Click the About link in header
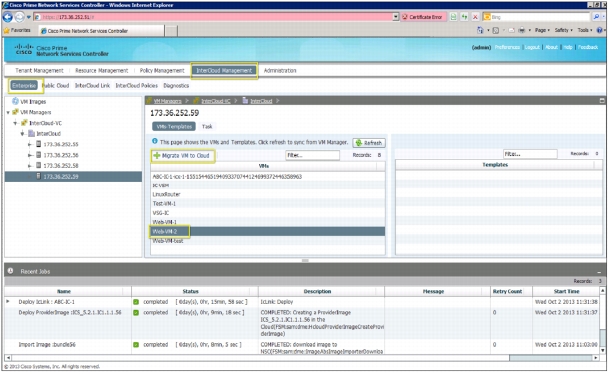Screen dimensions: 609x374 pyautogui.click(x=552, y=47)
